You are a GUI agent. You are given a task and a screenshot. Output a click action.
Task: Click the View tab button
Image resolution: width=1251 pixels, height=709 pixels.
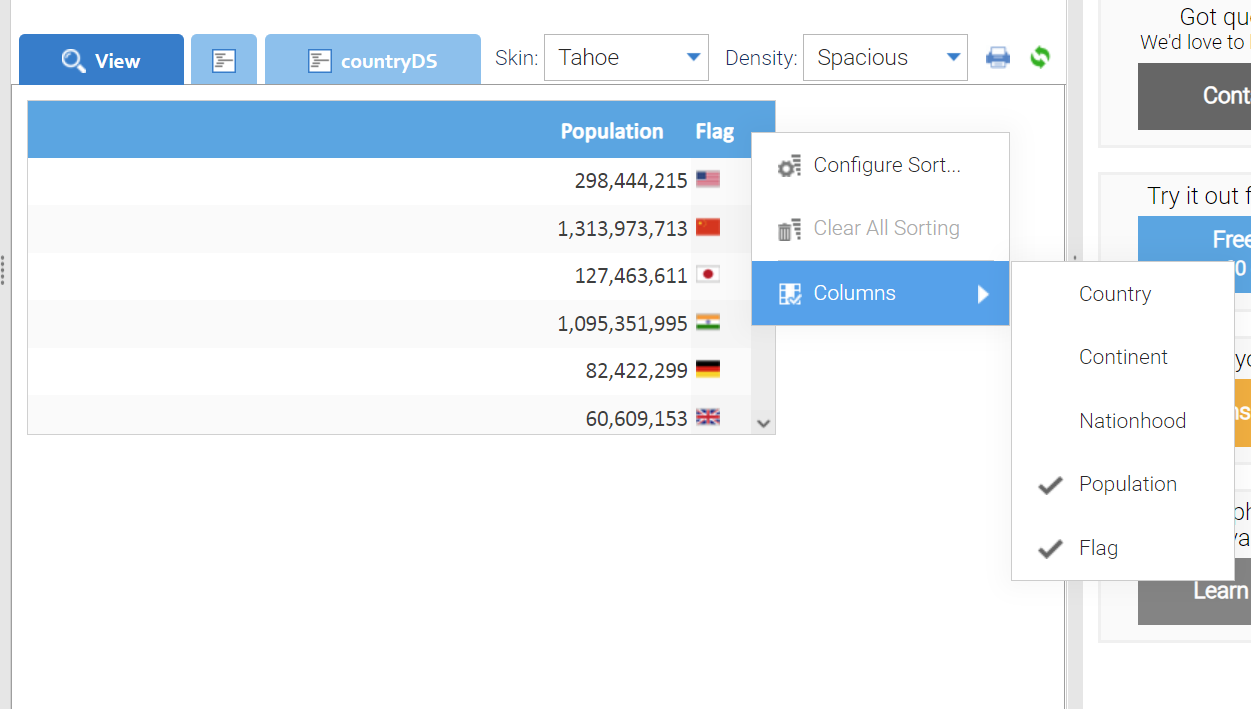click(x=102, y=61)
